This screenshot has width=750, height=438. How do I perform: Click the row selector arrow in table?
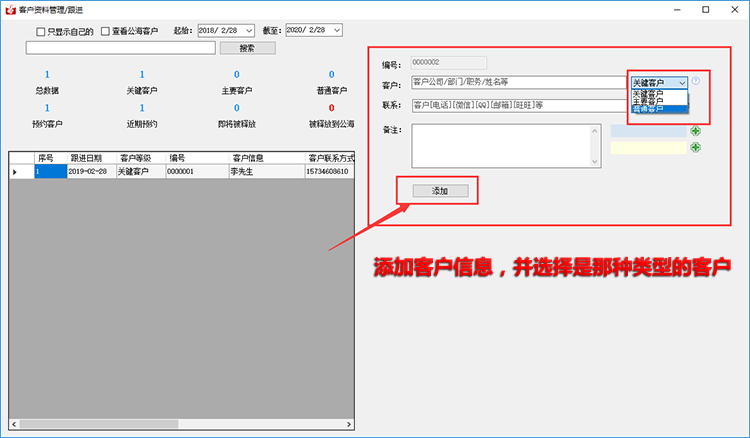[x=15, y=172]
